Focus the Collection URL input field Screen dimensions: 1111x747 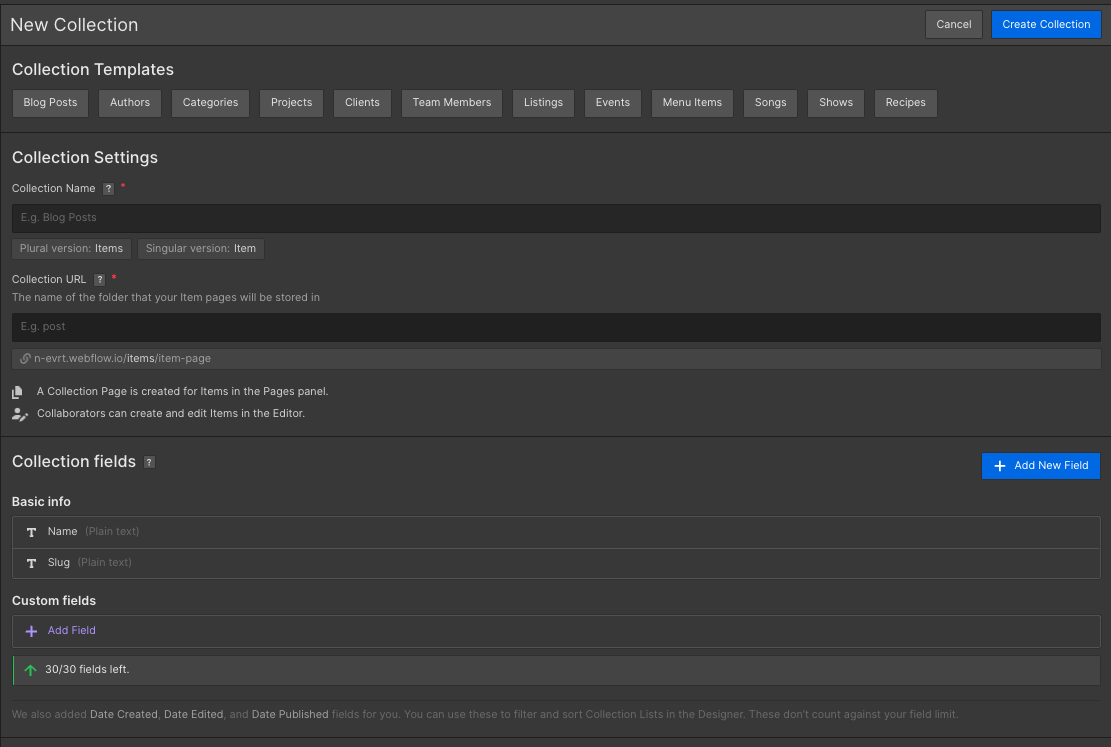[x=555, y=327]
